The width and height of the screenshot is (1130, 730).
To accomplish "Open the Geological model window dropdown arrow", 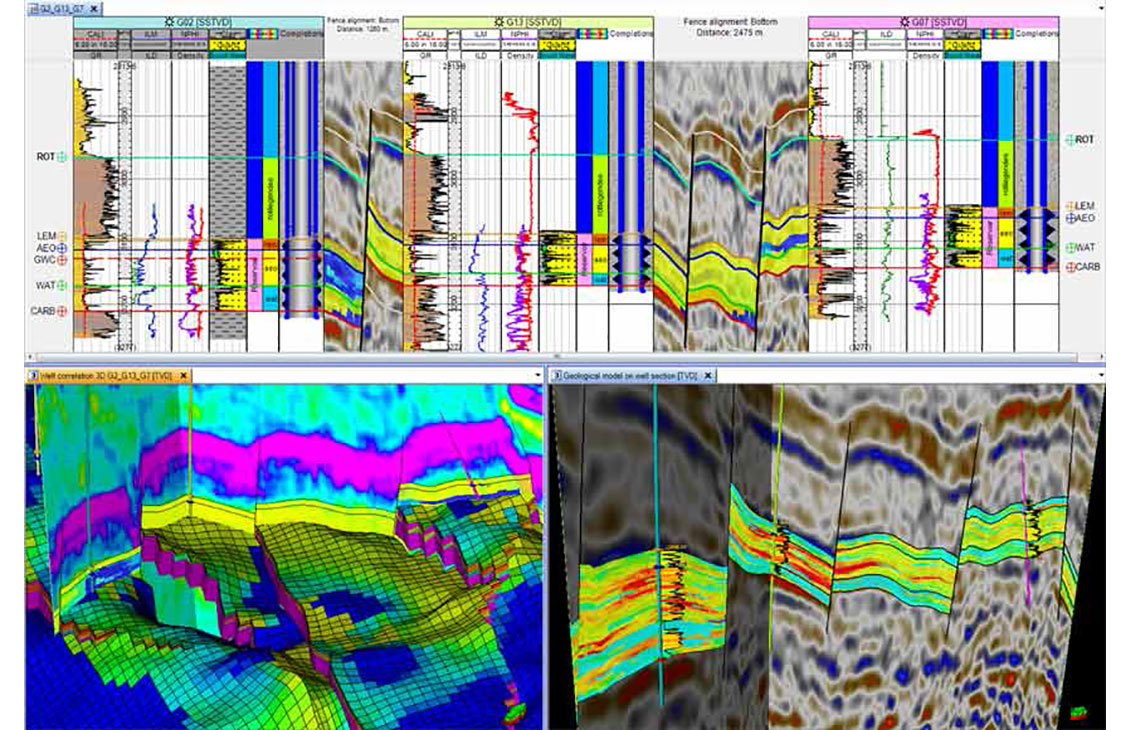I will [1101, 375].
